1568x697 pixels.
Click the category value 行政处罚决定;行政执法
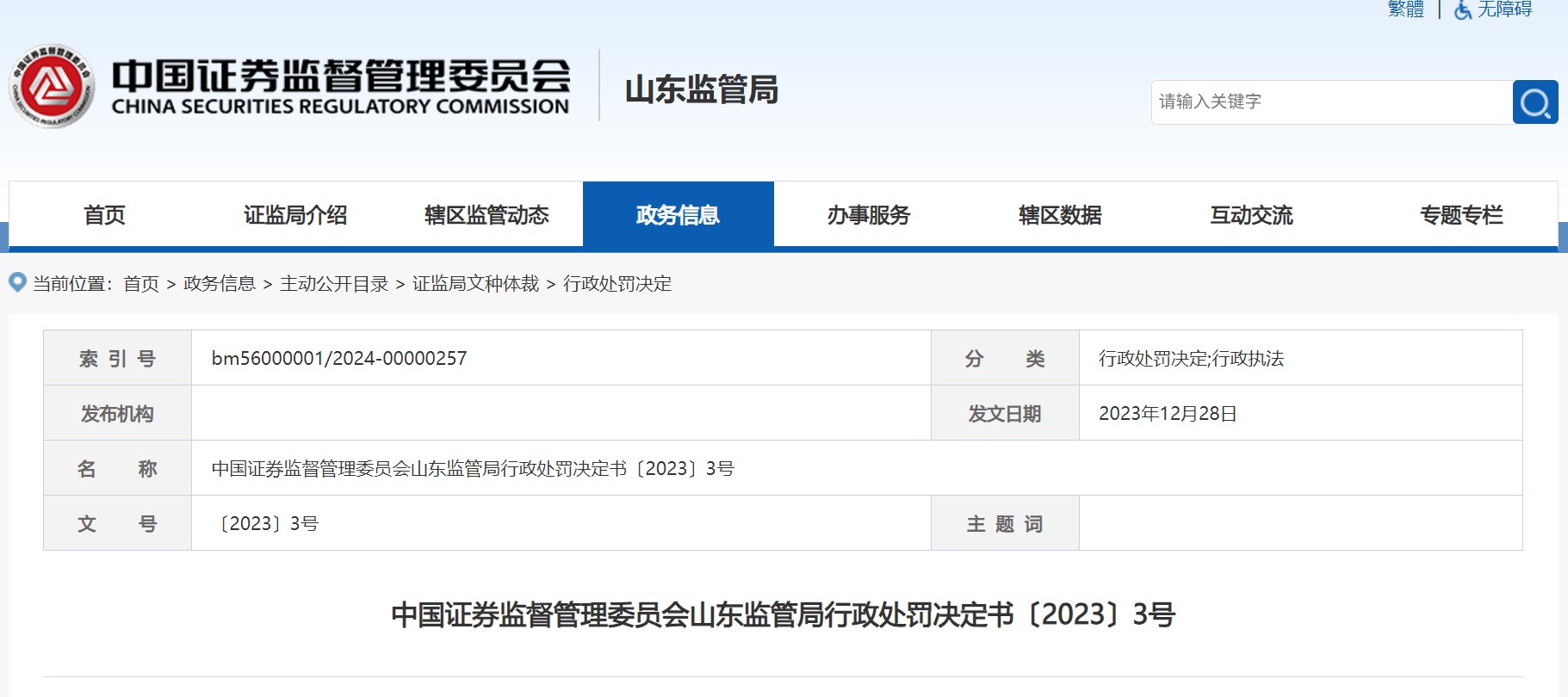pos(1191,358)
